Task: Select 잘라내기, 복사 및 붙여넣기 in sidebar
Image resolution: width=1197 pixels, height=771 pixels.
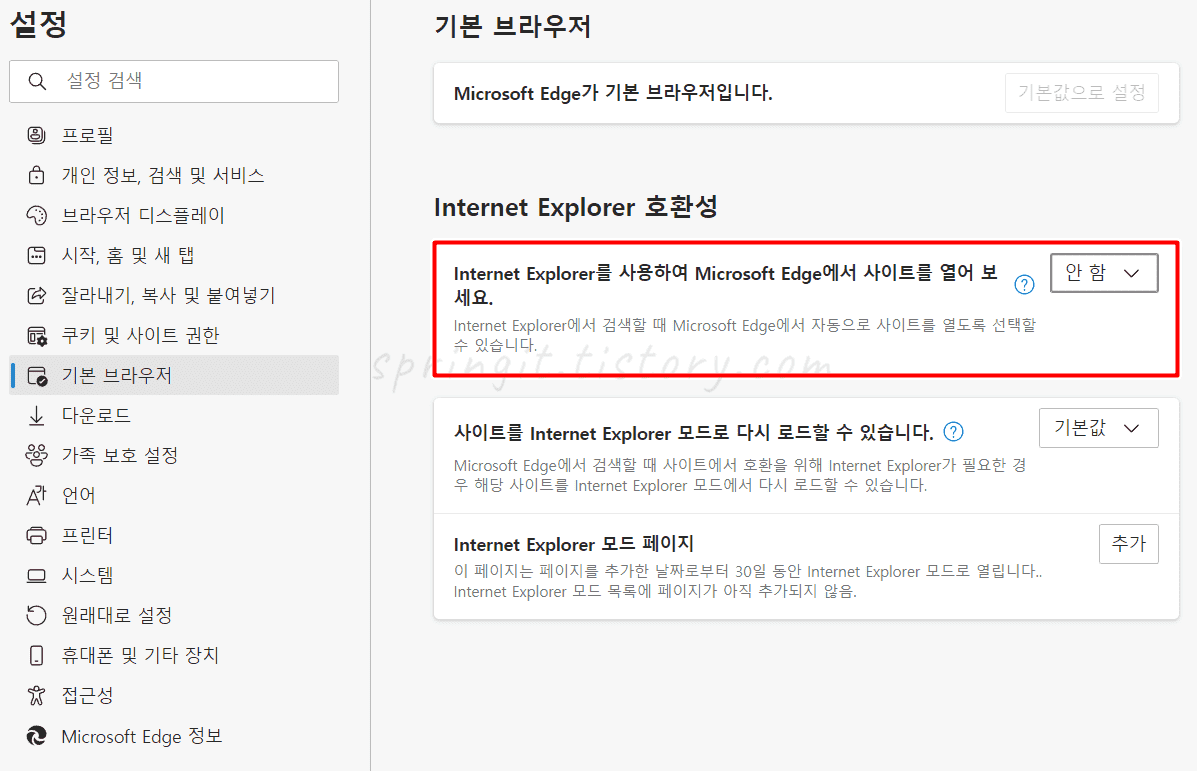Action: pos(174,295)
